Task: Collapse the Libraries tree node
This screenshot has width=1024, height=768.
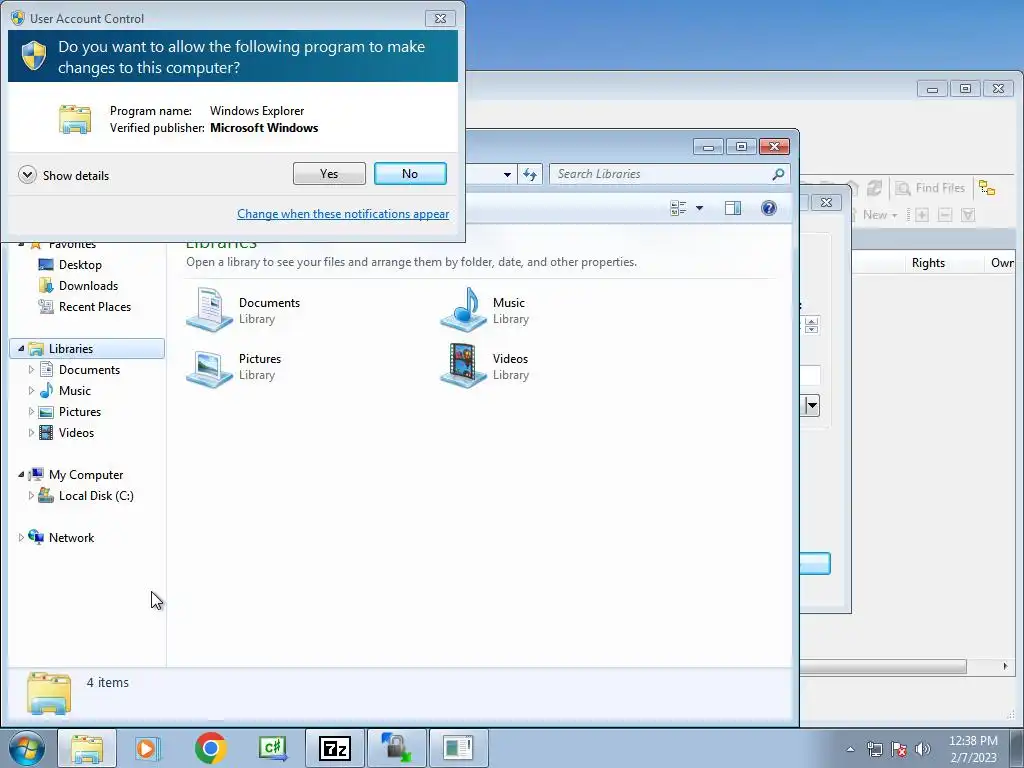Action: pos(21,349)
